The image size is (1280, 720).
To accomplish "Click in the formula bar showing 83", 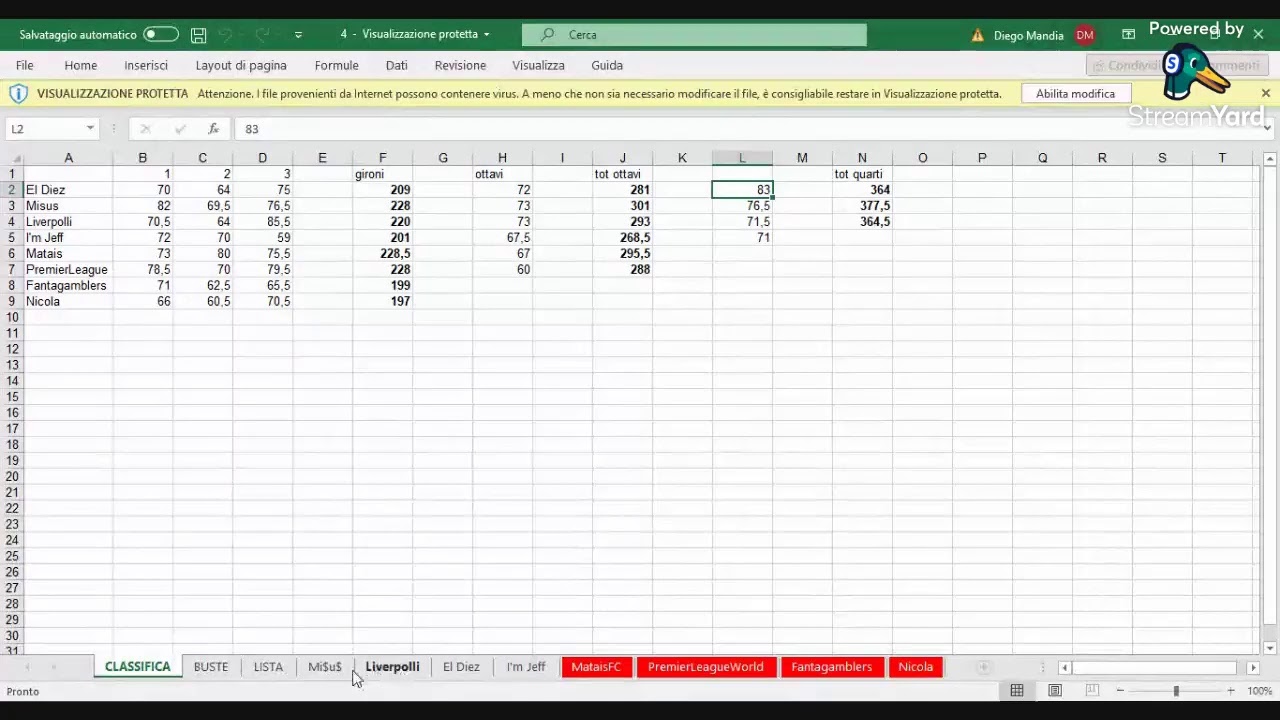I will (x=745, y=129).
